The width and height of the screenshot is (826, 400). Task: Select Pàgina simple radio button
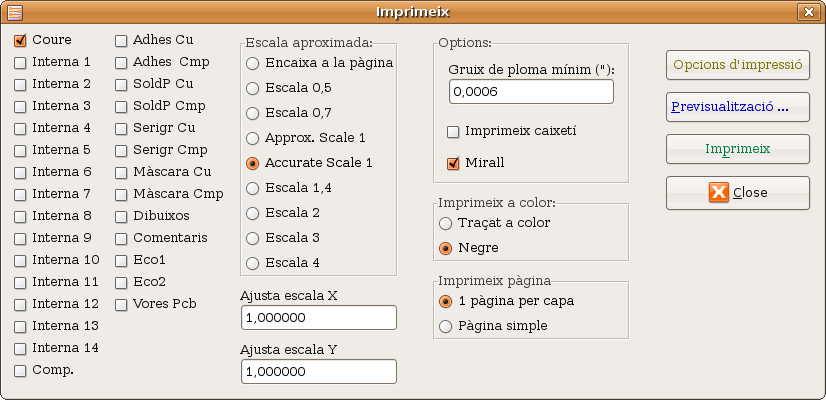click(446, 326)
